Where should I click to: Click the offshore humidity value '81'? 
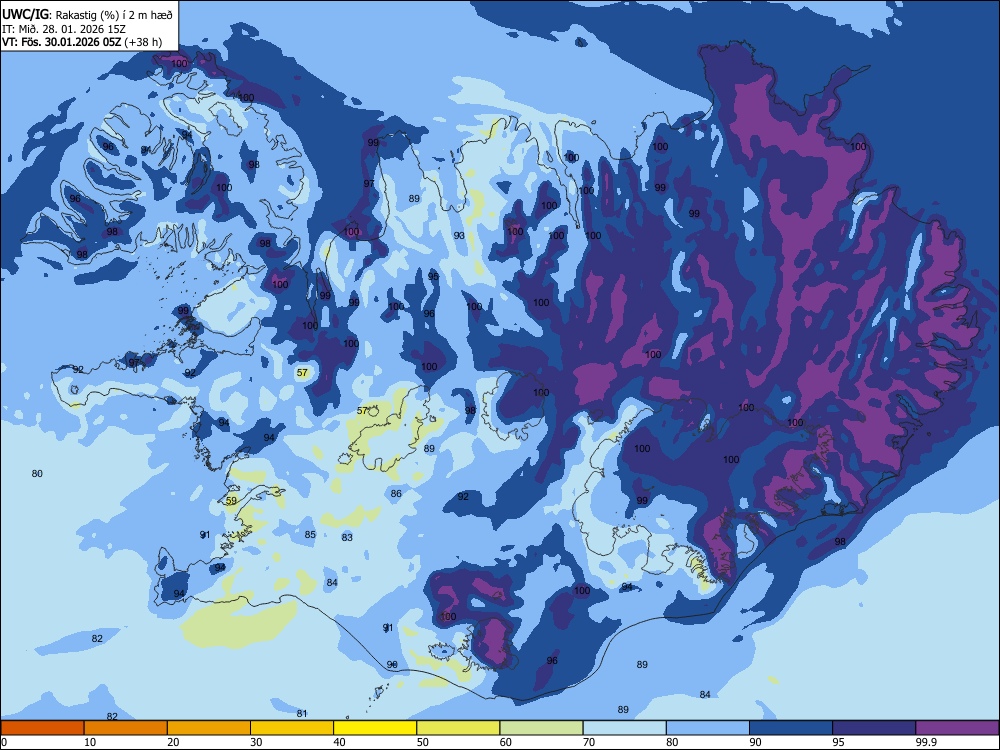pyautogui.click(x=302, y=713)
